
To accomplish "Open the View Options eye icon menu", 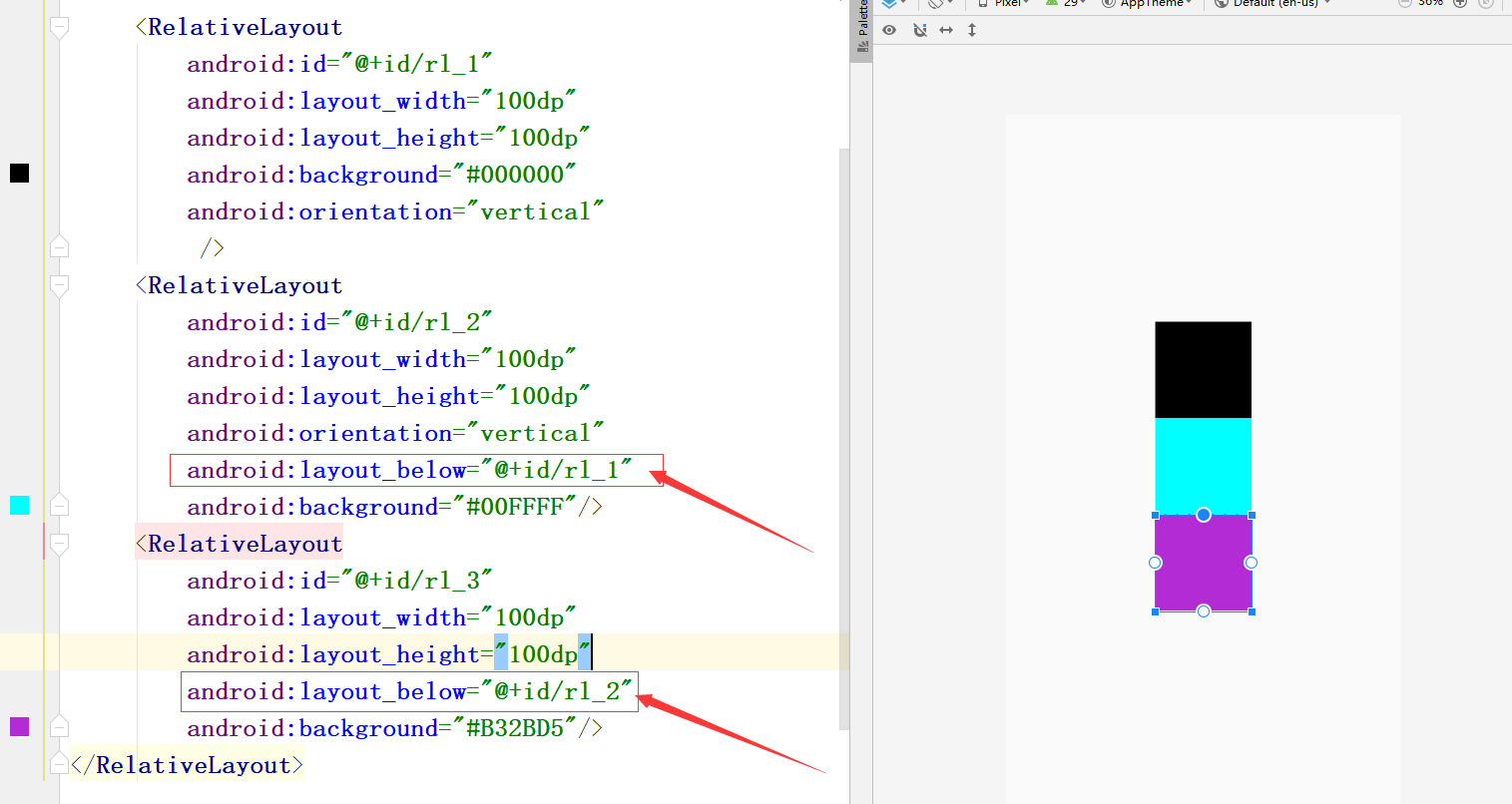I will click(x=888, y=30).
